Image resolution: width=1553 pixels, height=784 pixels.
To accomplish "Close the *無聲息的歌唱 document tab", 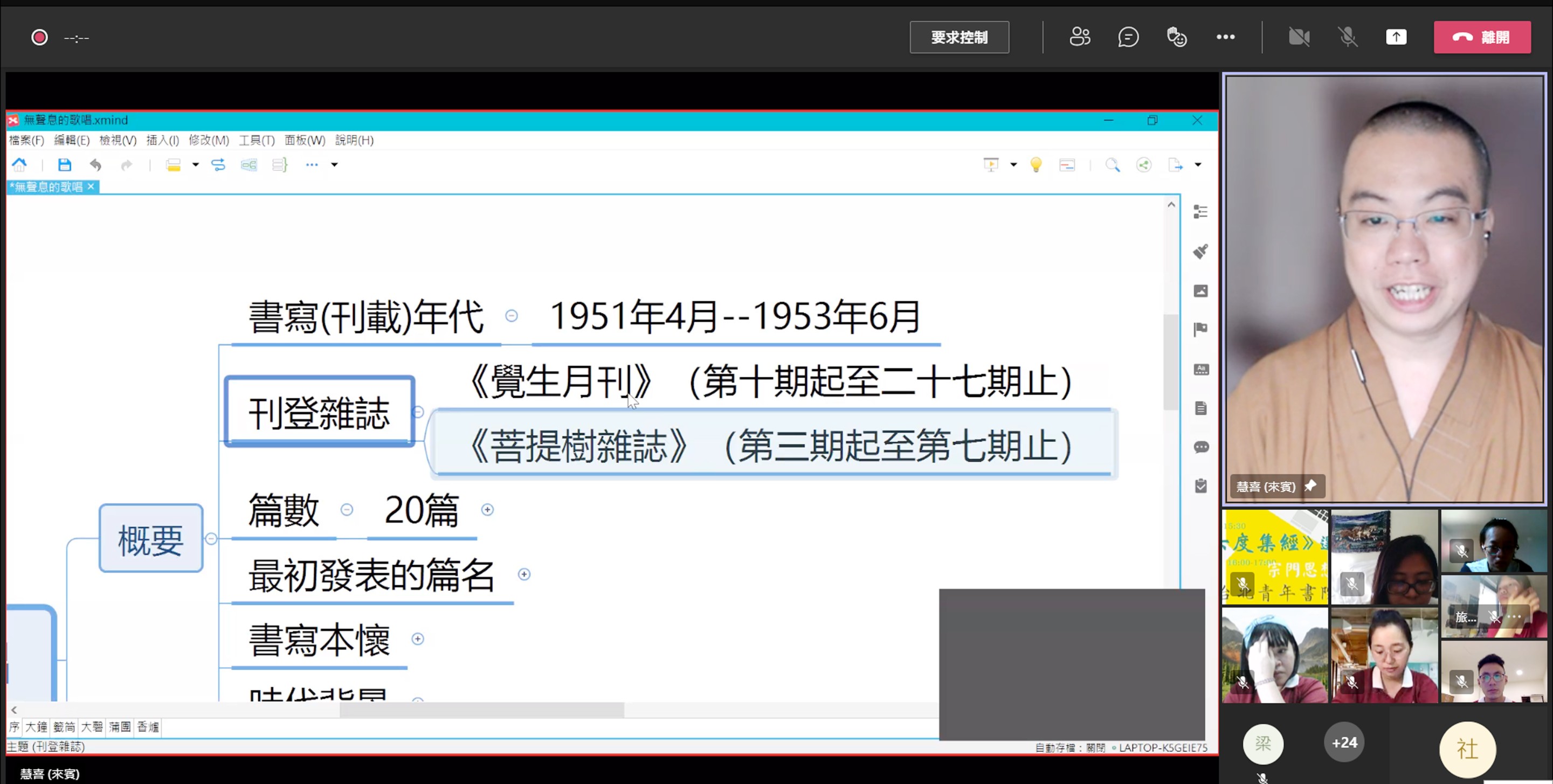I will tap(91, 187).
